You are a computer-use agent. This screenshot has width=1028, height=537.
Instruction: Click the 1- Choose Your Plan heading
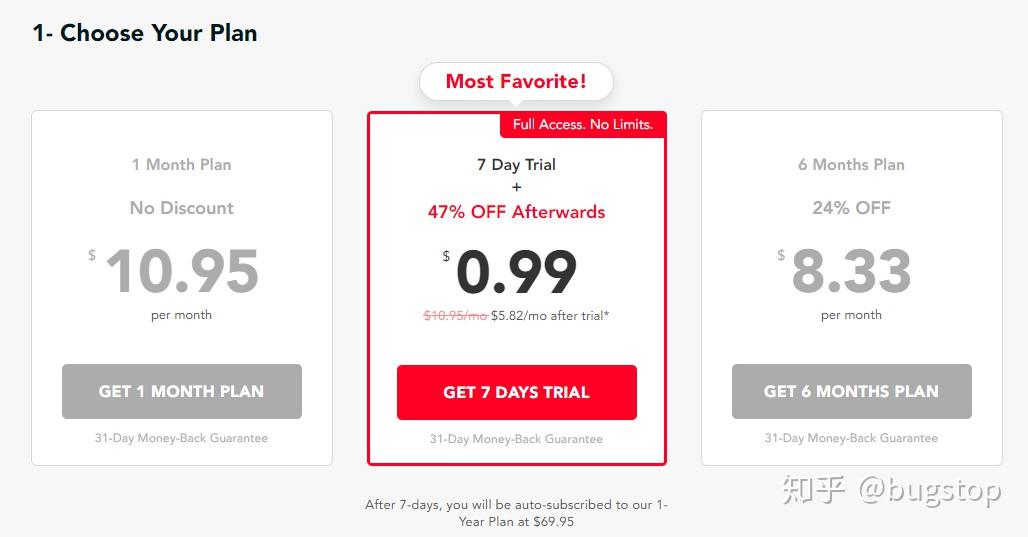(145, 33)
